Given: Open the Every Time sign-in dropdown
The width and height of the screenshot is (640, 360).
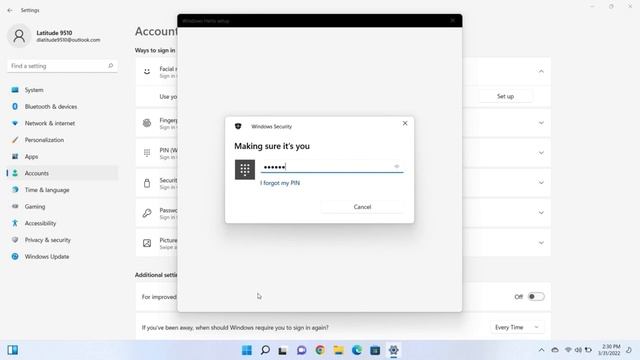Looking at the screenshot, I should [517, 327].
